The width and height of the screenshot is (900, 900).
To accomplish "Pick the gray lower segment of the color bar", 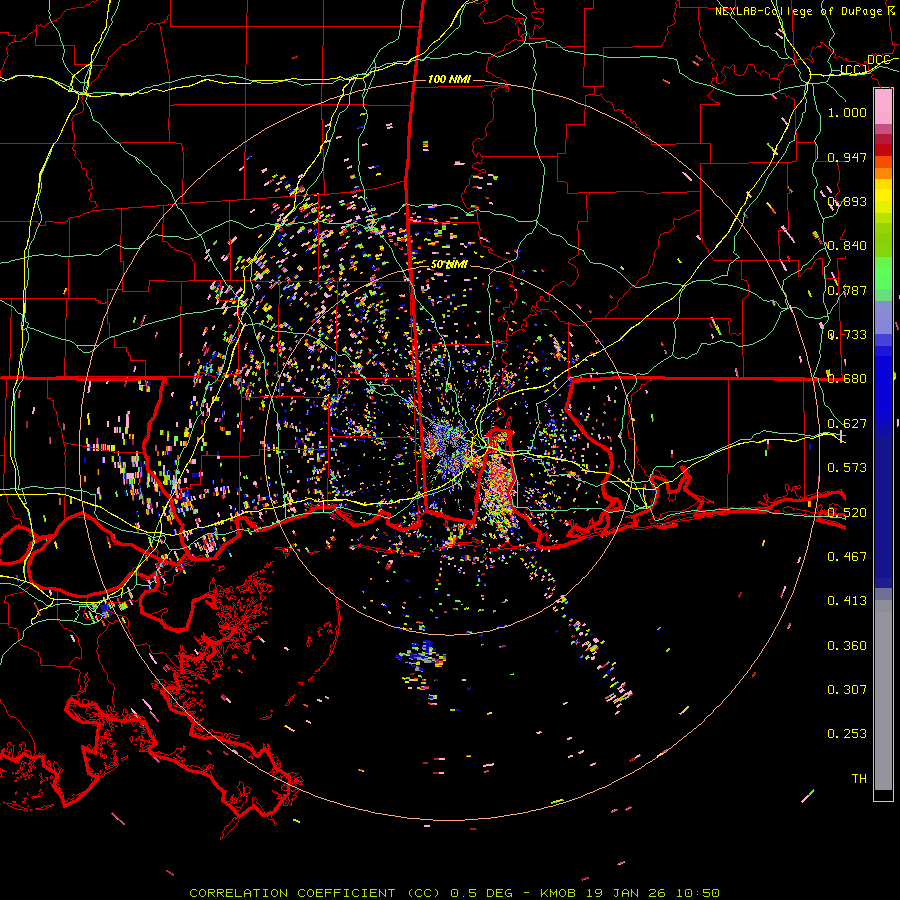I will (883, 695).
